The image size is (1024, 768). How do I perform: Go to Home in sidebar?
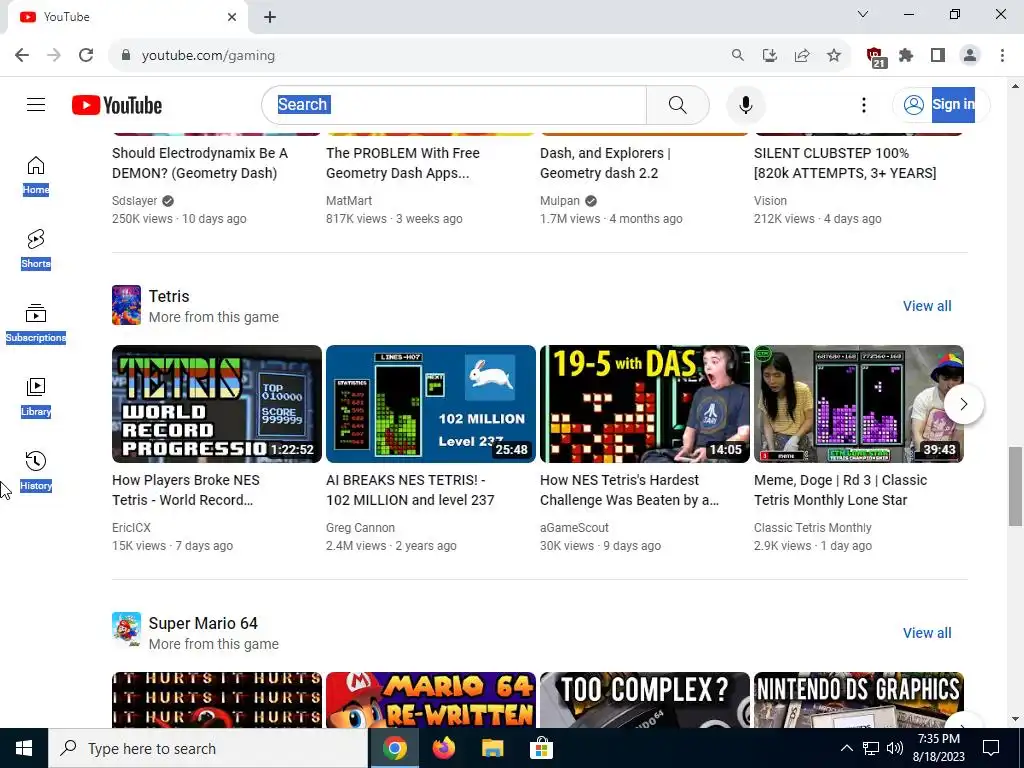point(36,176)
